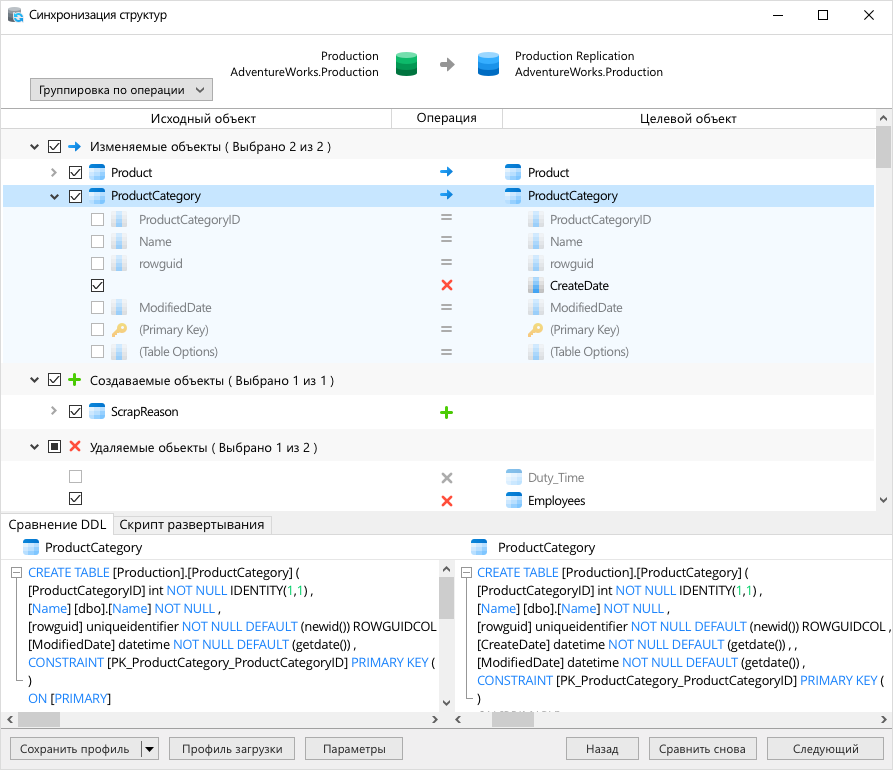
Task: Expand the ScrapReason node
Action: (54, 411)
